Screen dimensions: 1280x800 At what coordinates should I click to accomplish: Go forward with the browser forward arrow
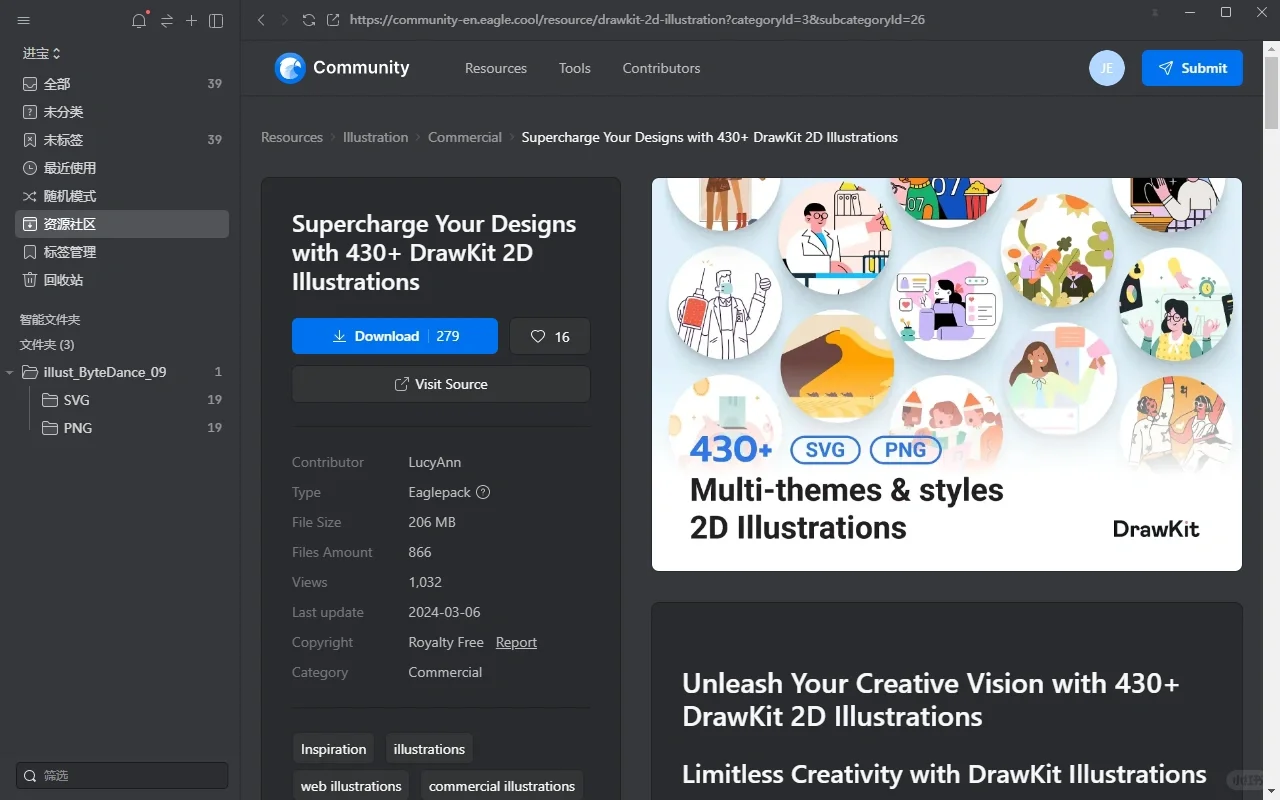click(x=285, y=20)
